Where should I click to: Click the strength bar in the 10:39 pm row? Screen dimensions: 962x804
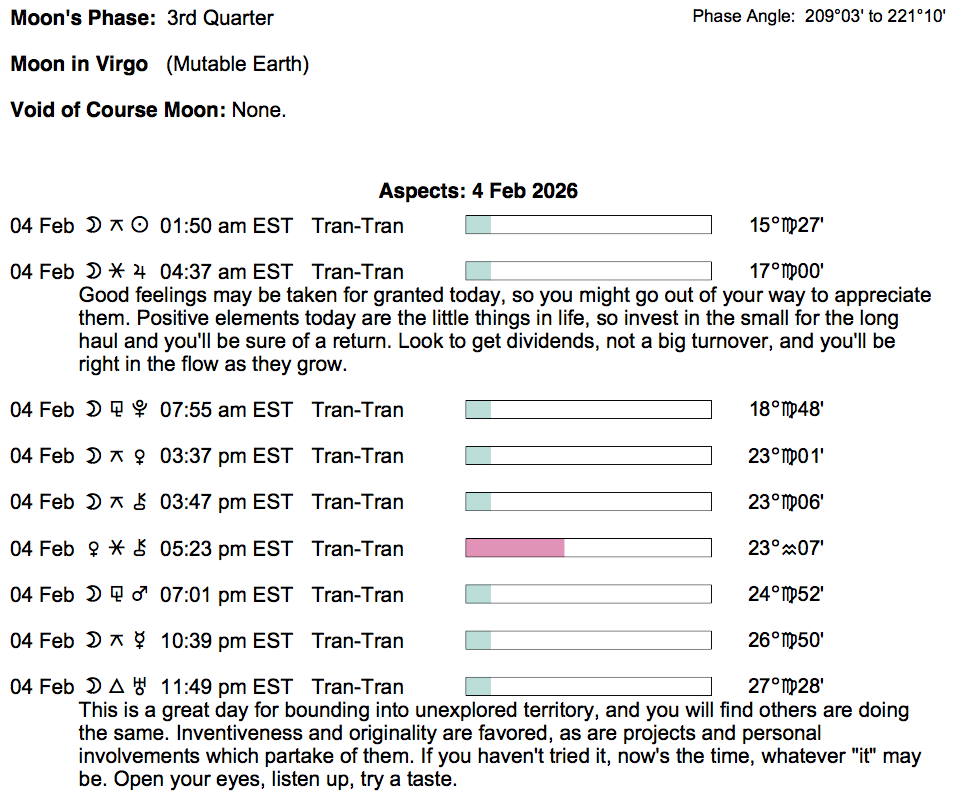point(588,640)
